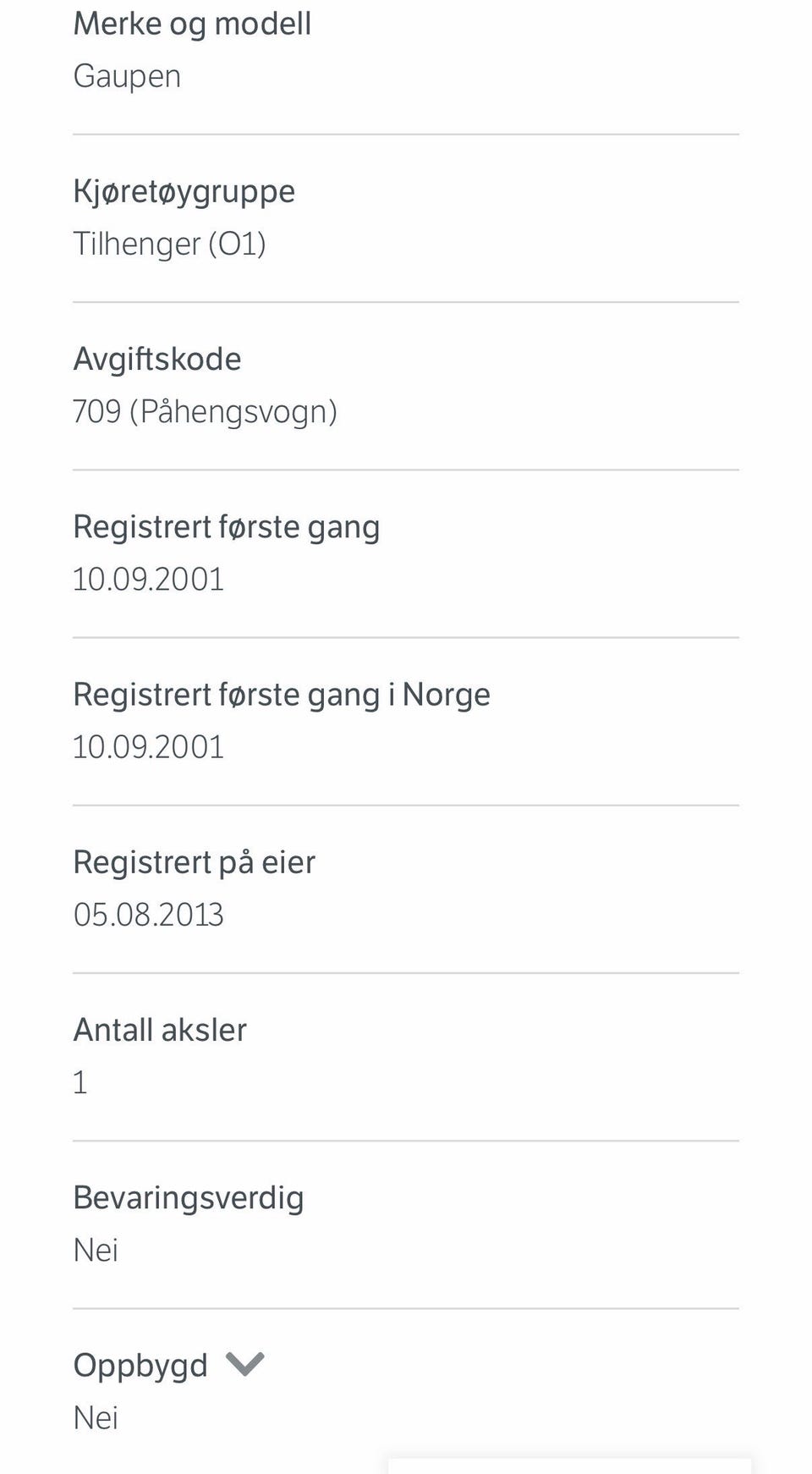The image size is (812, 1474).
Task: Select the axle count value 1
Action: (x=80, y=1082)
